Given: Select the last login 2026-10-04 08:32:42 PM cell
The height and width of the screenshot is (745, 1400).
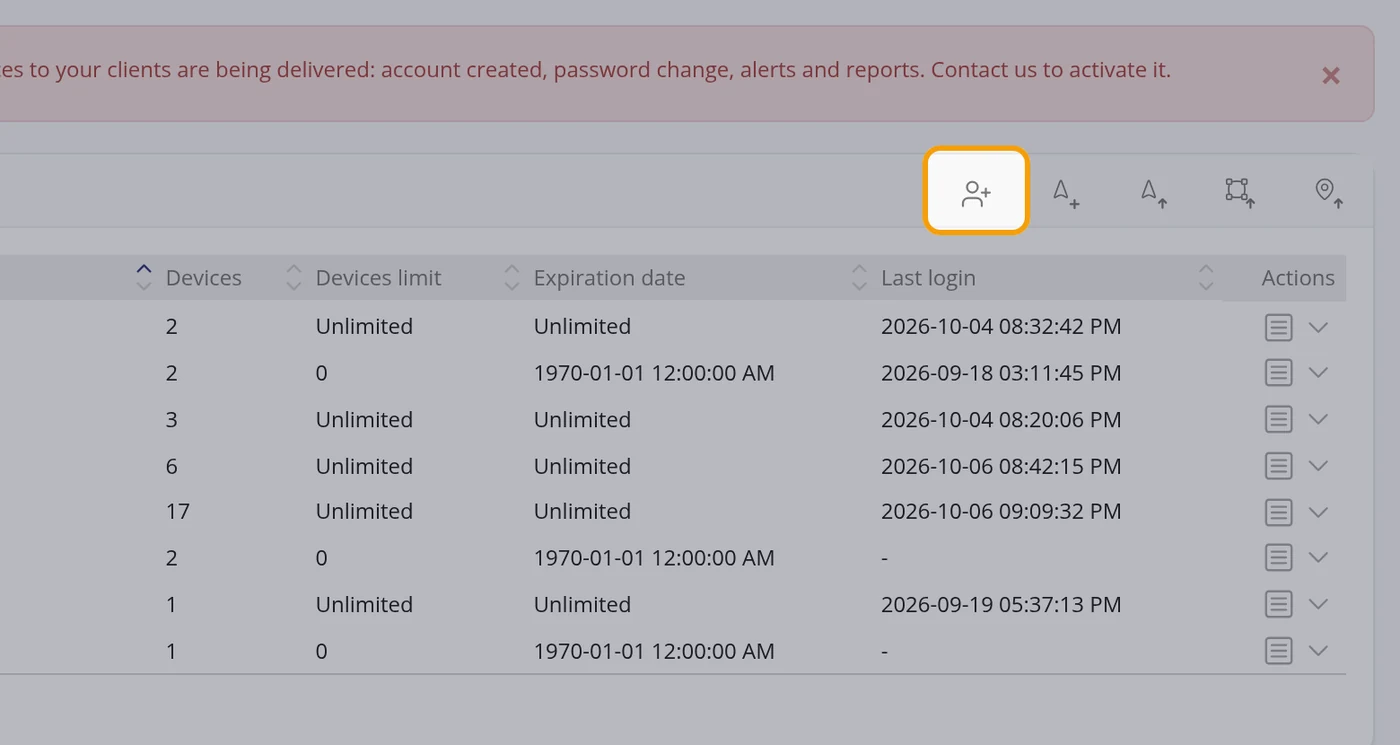Looking at the screenshot, I should click(x=1001, y=326).
